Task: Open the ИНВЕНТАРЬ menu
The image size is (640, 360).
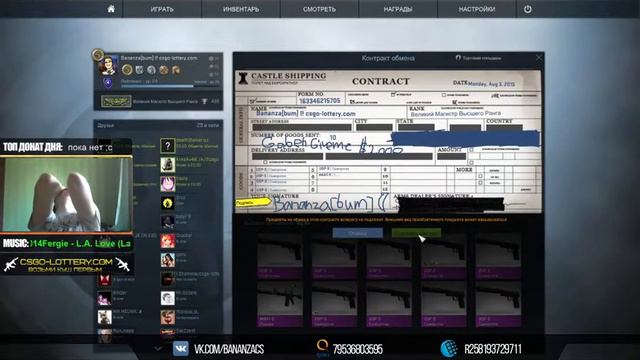Action: (x=241, y=9)
